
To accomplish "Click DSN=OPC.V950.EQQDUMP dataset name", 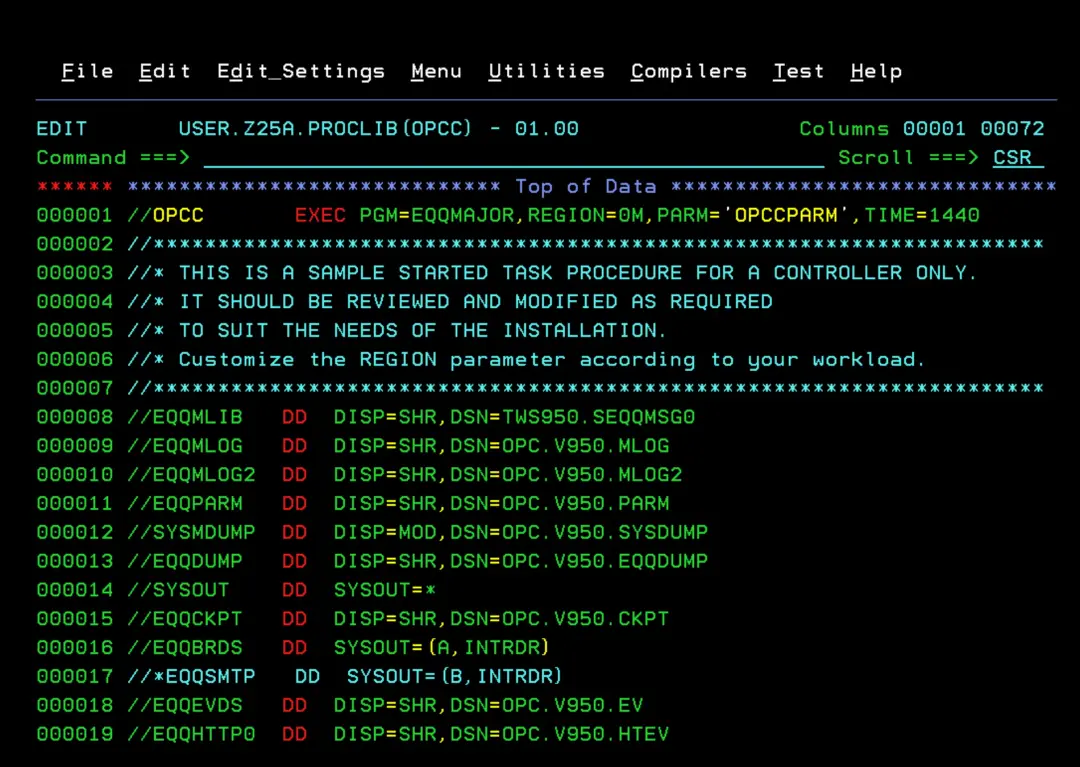I will tap(579, 563).
